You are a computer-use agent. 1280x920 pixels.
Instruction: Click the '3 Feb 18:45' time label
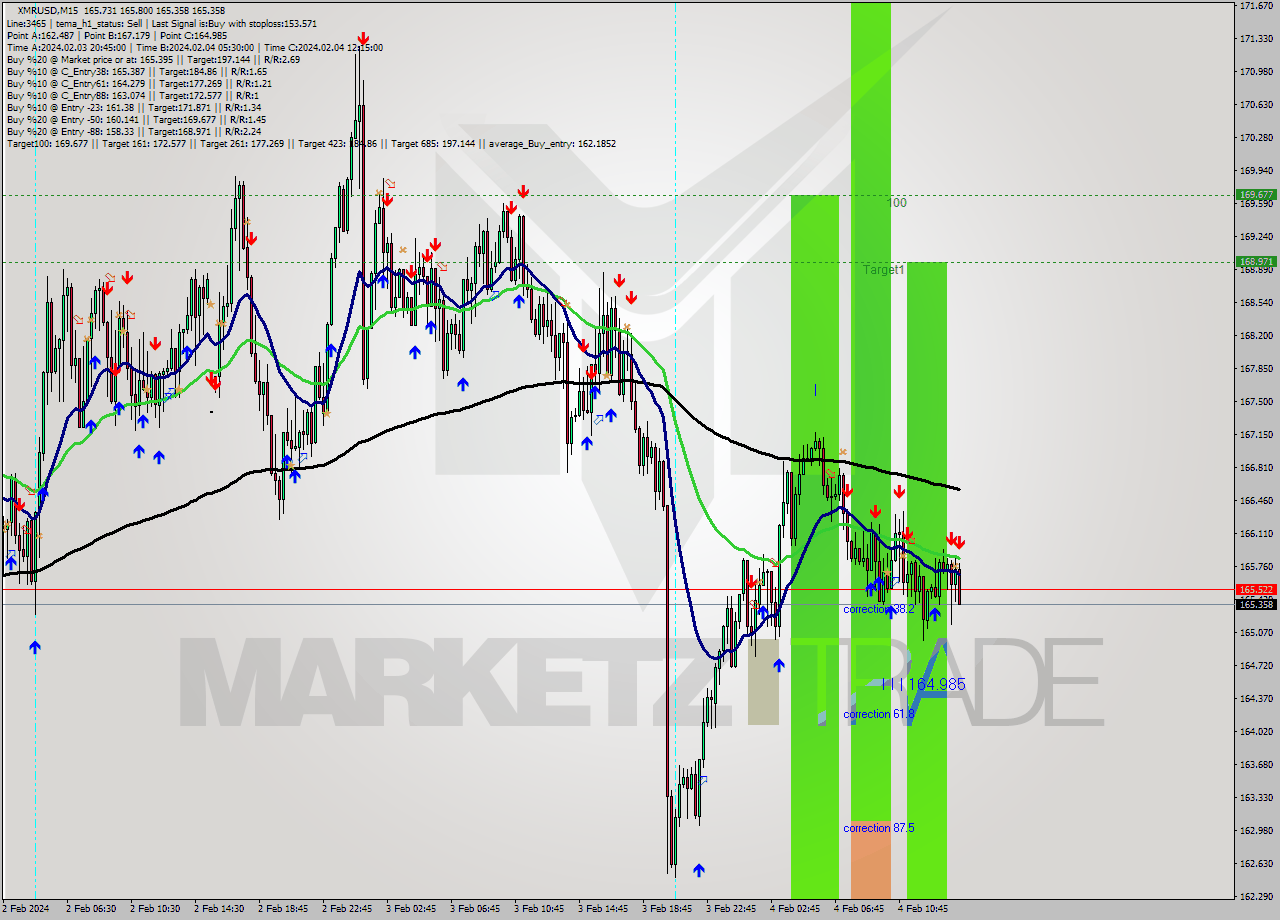(667, 909)
